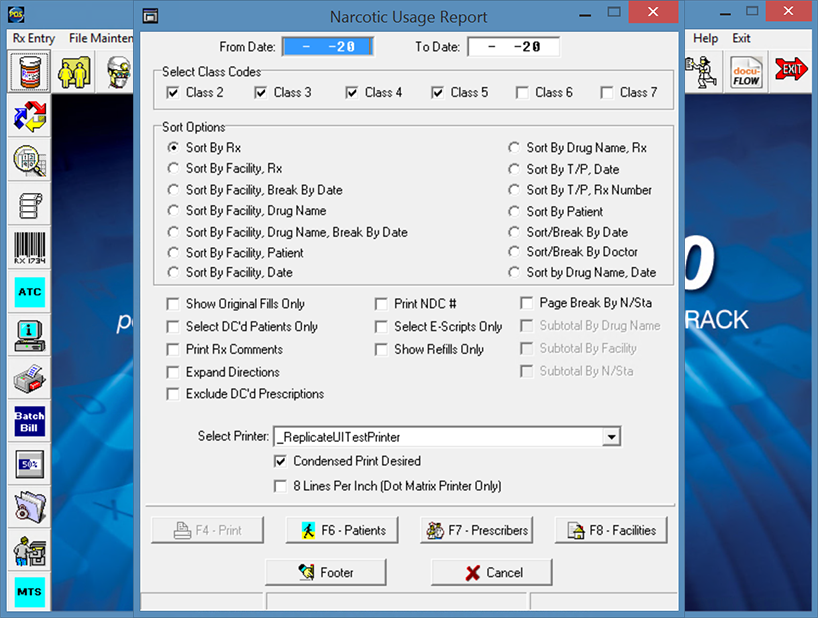Click the F6 - Patients button
Screen dimensions: 818x618
[343, 530]
